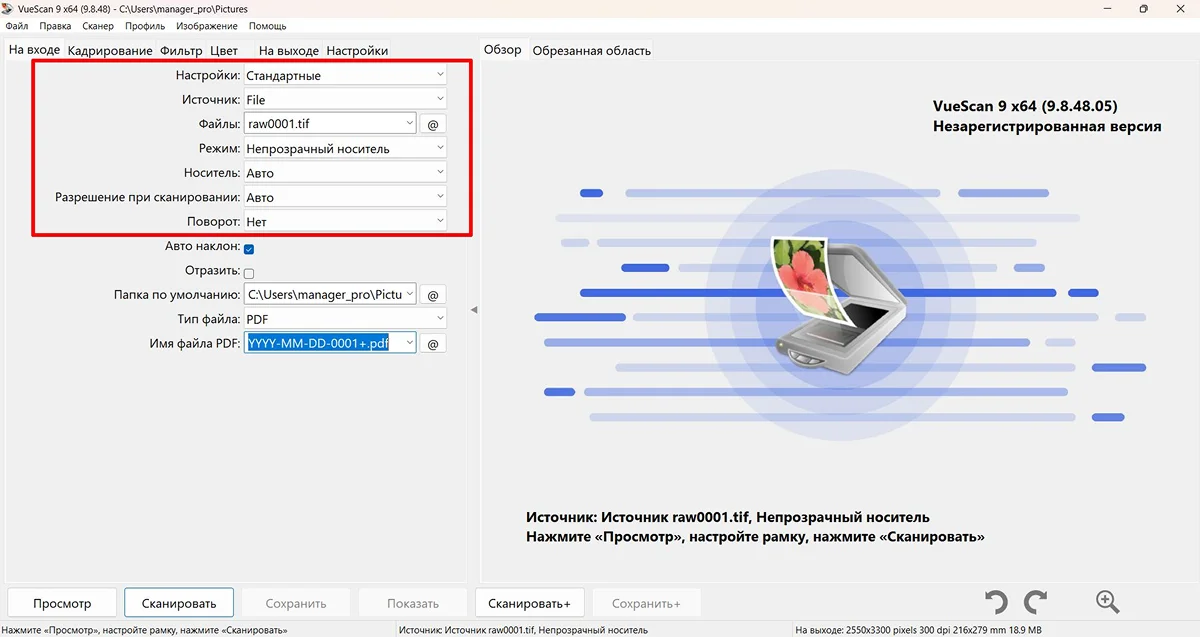Expand the Источник dropdown
The image size is (1200, 637).
345,99
